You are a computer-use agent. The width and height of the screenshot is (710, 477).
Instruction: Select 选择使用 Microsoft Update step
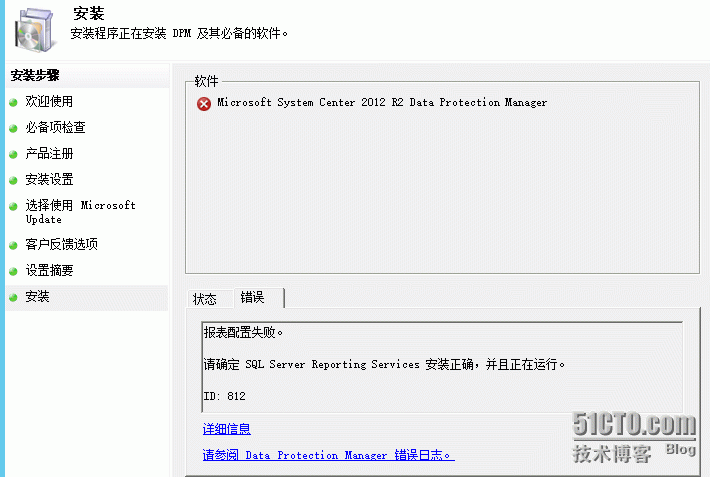[80, 212]
